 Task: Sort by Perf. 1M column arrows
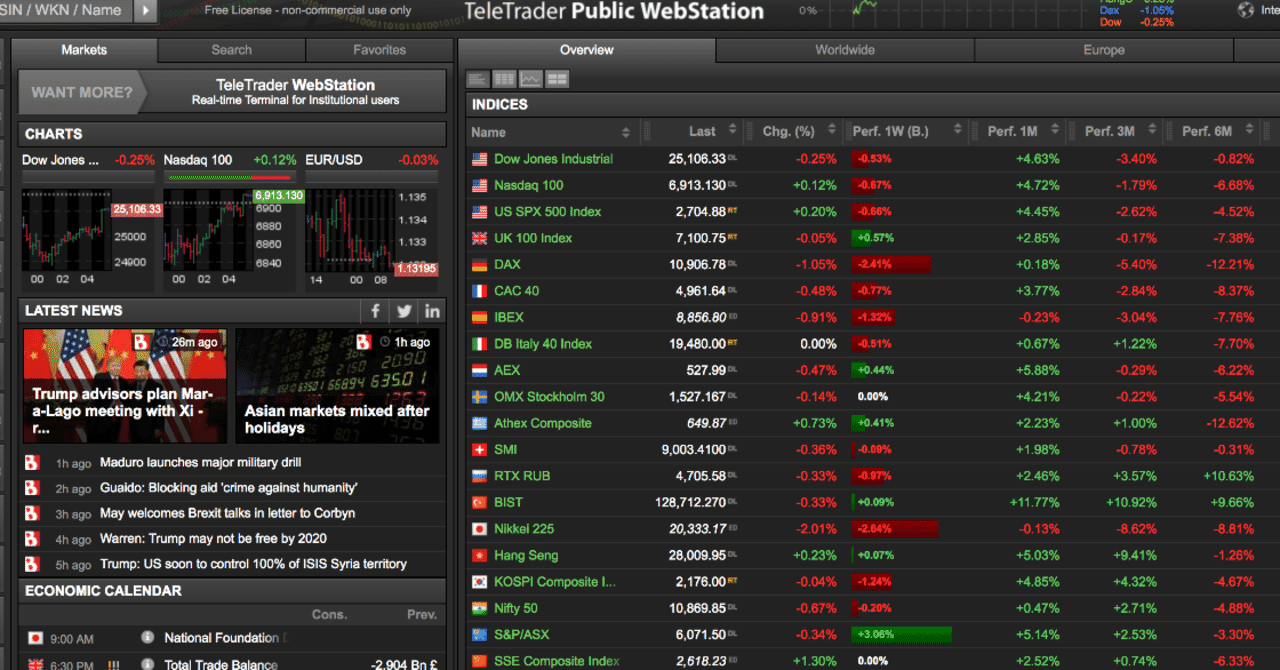point(1055,131)
